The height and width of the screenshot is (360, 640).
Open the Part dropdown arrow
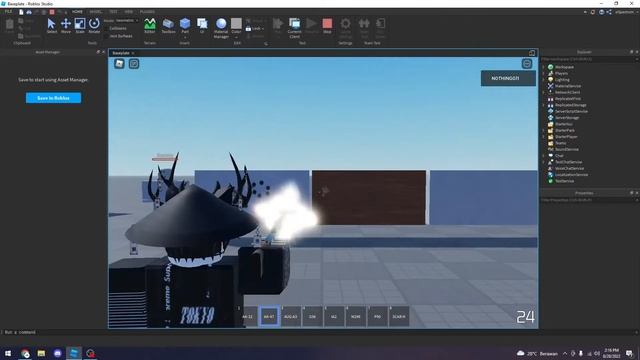(x=185, y=37)
